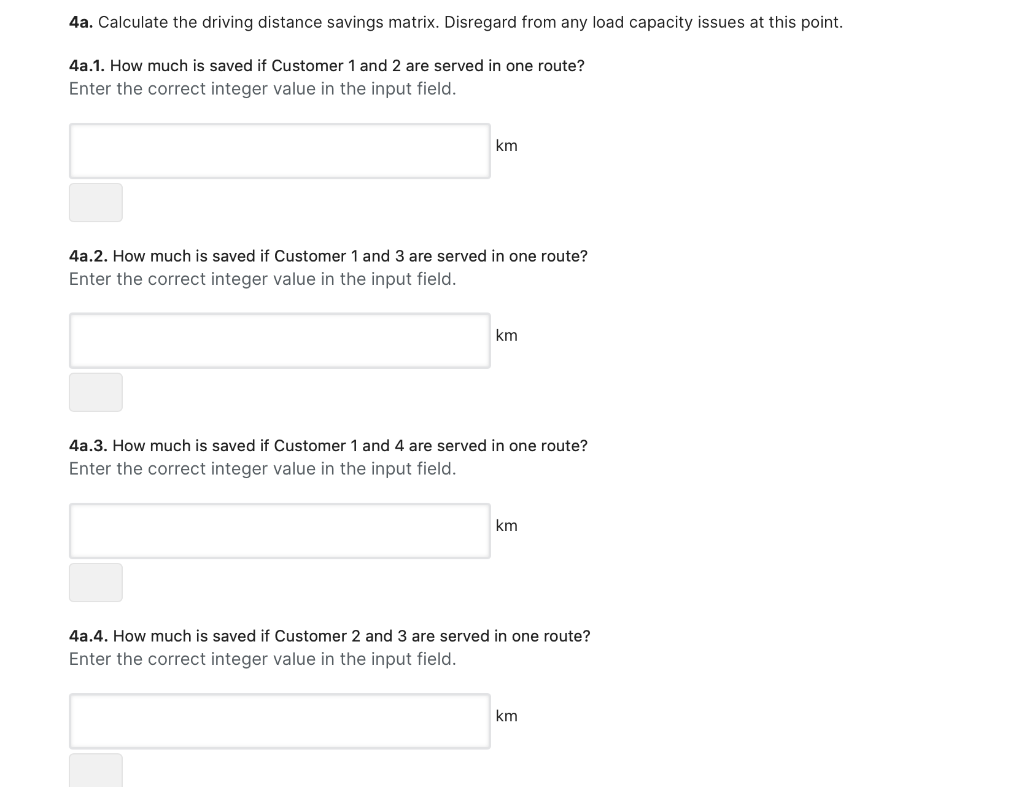Click the instruction line under question 4a.3
1024x787 pixels.
261,468
